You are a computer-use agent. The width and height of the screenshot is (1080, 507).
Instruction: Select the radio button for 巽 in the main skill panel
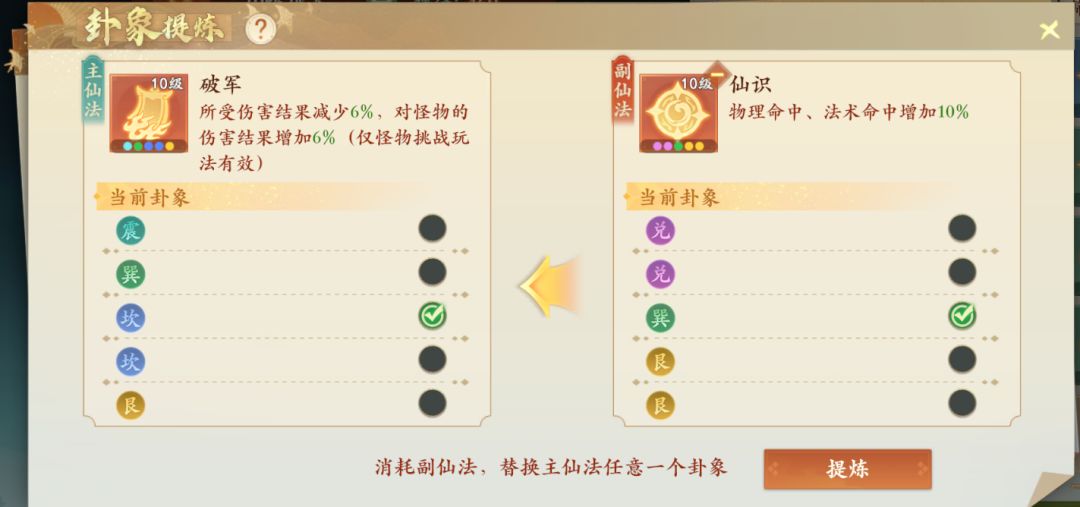(432, 272)
